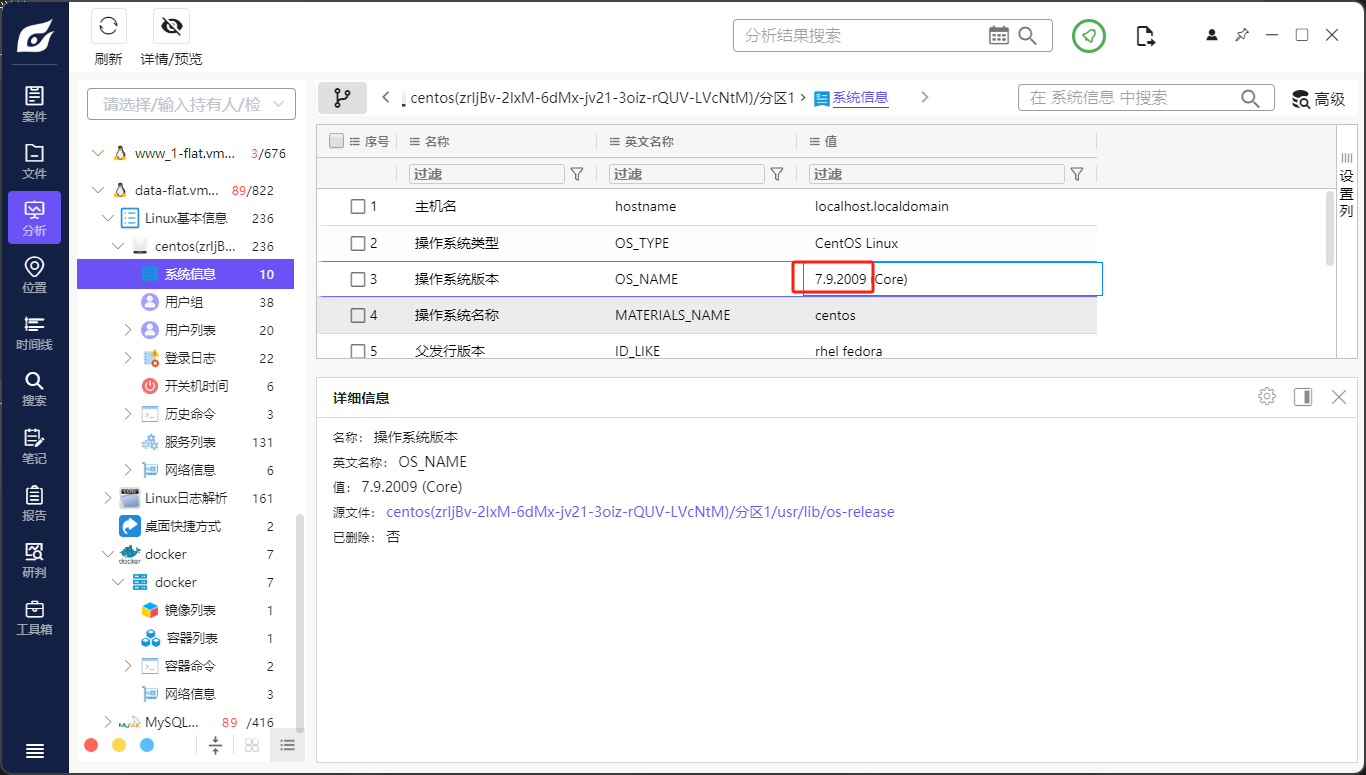Click the 高级 advanced search button
Viewport: 1366px width, 775px height.
click(1318, 99)
